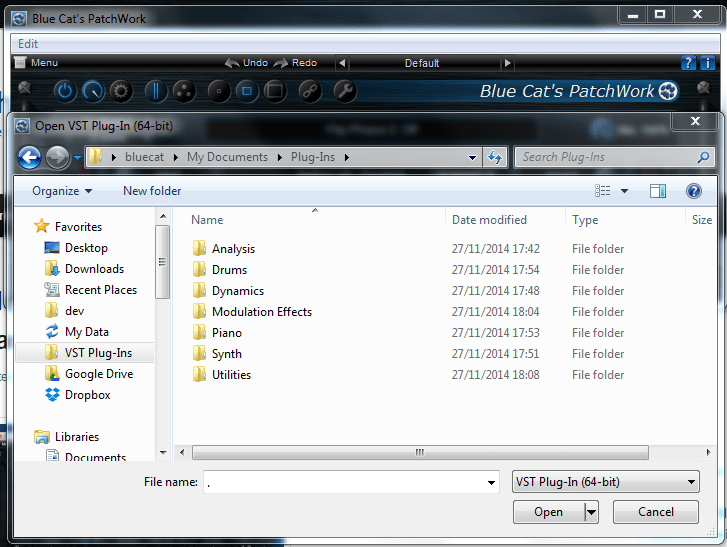This screenshot has height=547, width=727.
Task: Sort by the Type column header
Action: click(x=585, y=220)
